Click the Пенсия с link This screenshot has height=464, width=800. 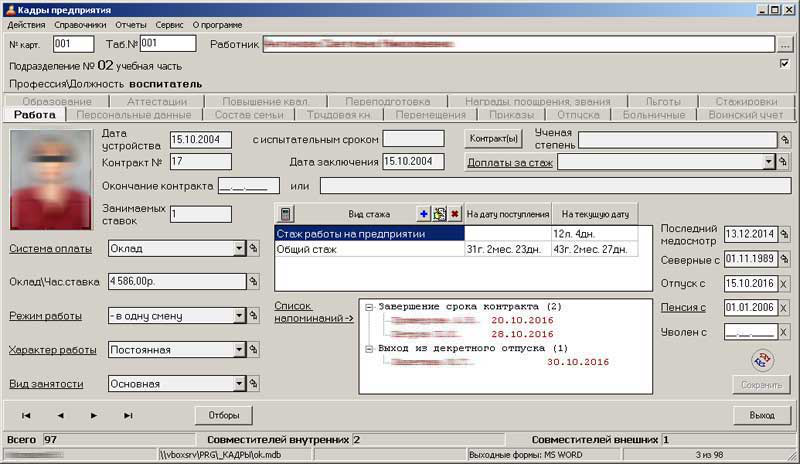click(x=683, y=307)
